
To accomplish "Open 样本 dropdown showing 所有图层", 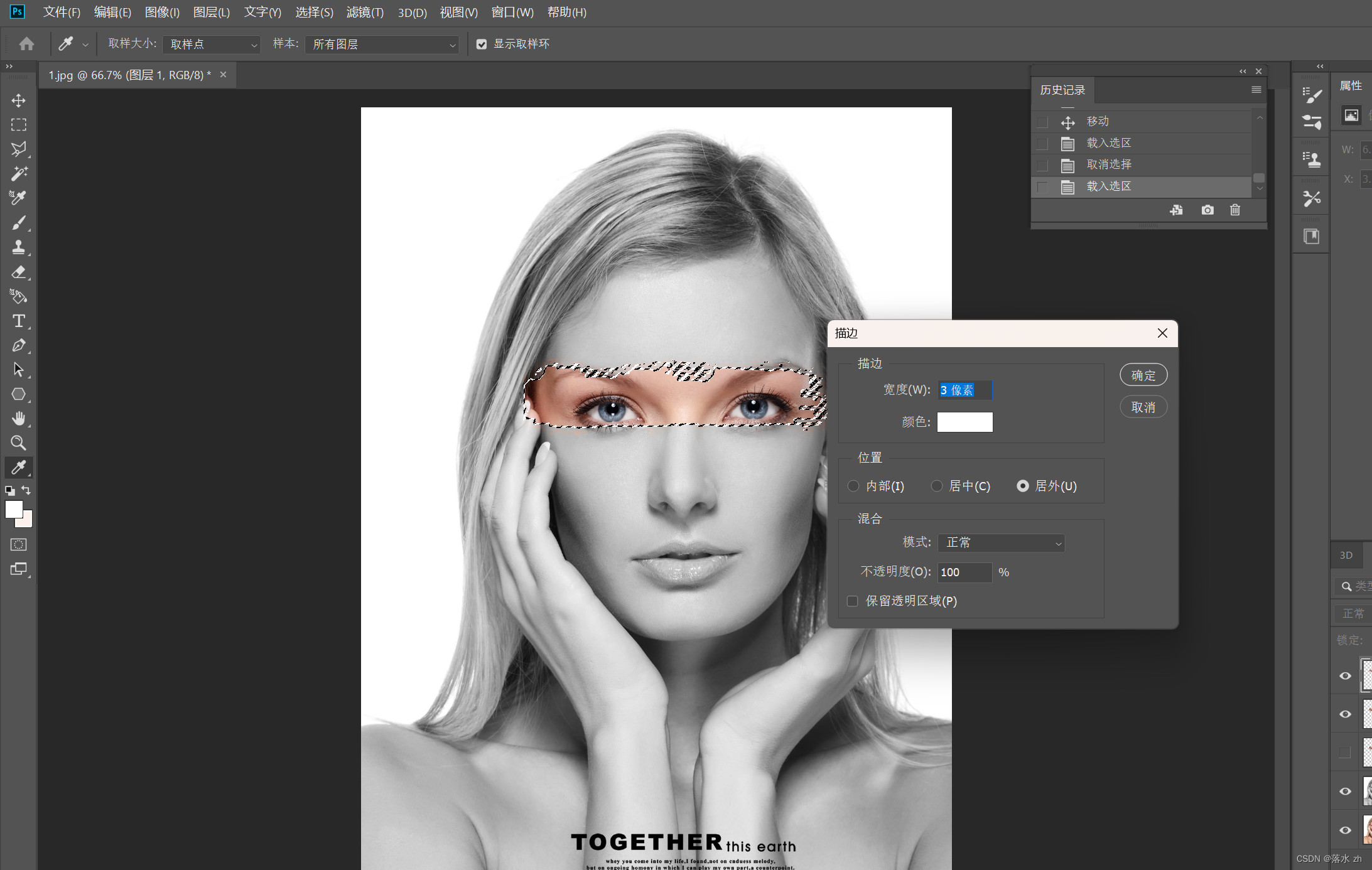I will point(382,45).
